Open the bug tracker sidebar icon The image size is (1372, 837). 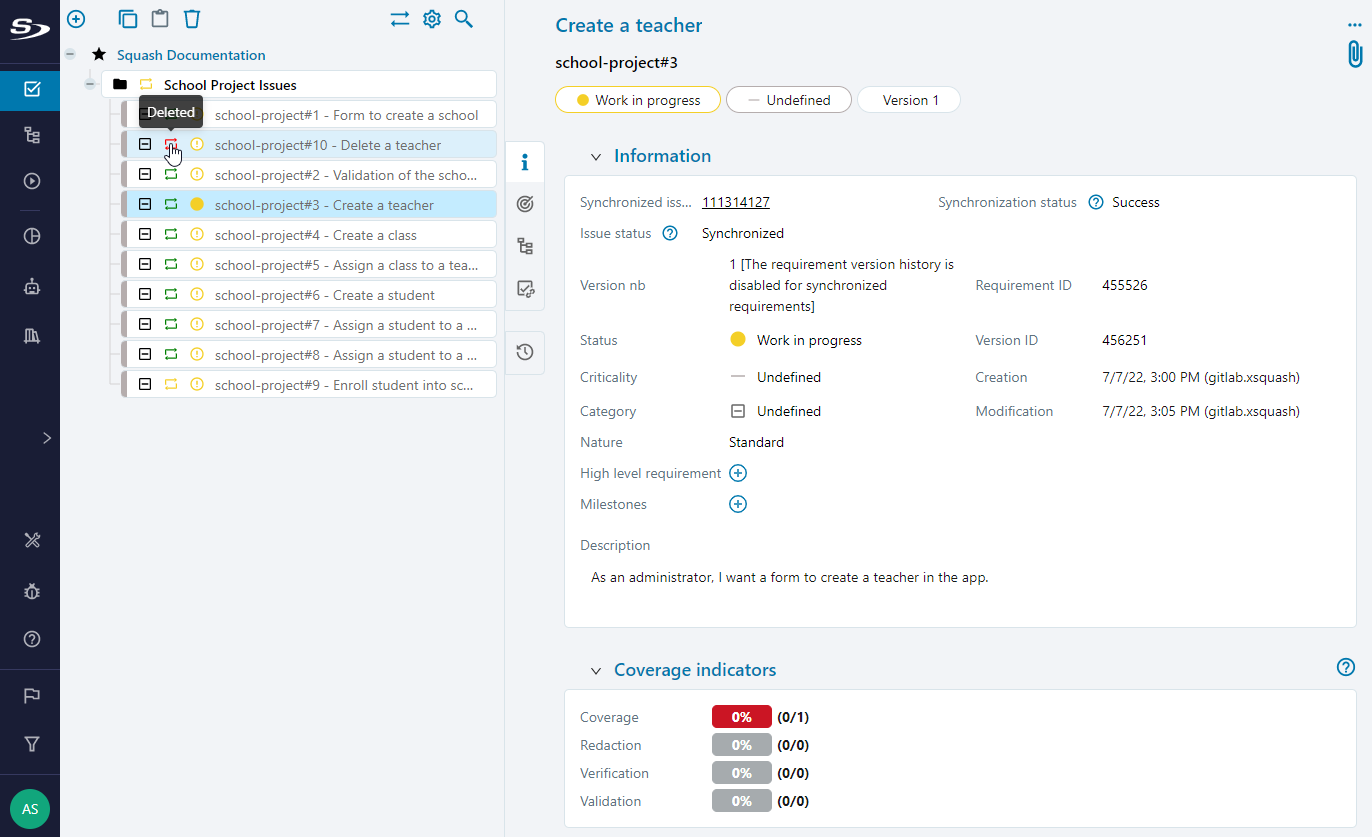(x=32, y=591)
